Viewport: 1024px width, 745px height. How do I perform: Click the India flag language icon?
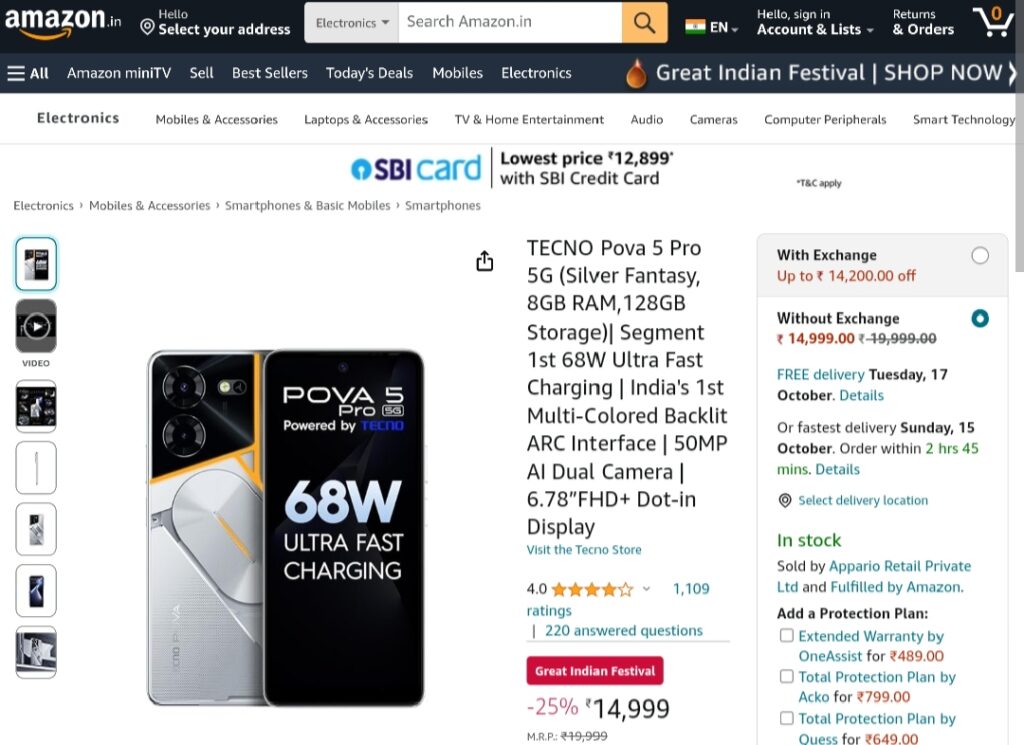(x=695, y=27)
